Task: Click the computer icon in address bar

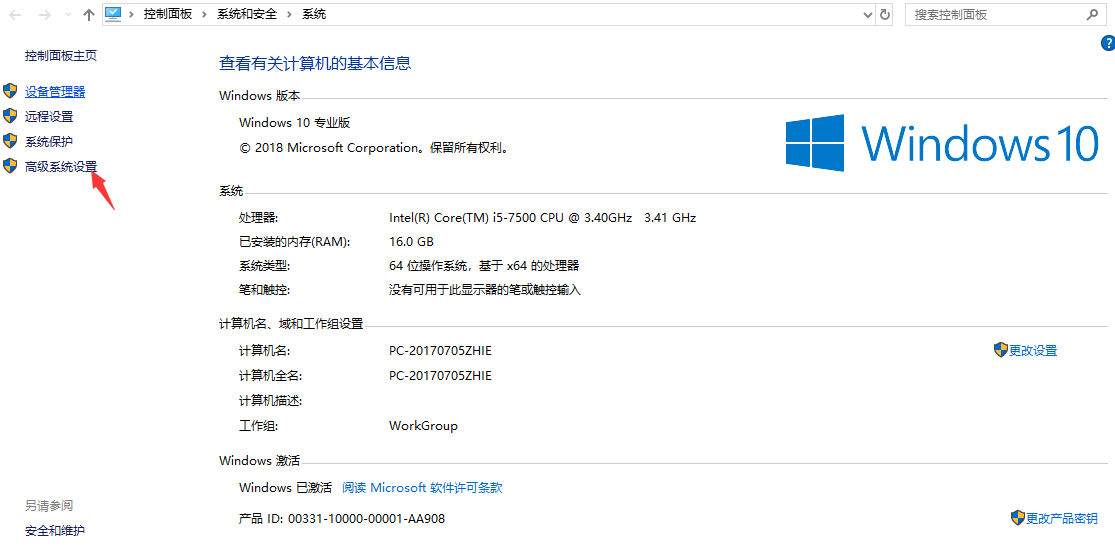Action: click(x=113, y=14)
